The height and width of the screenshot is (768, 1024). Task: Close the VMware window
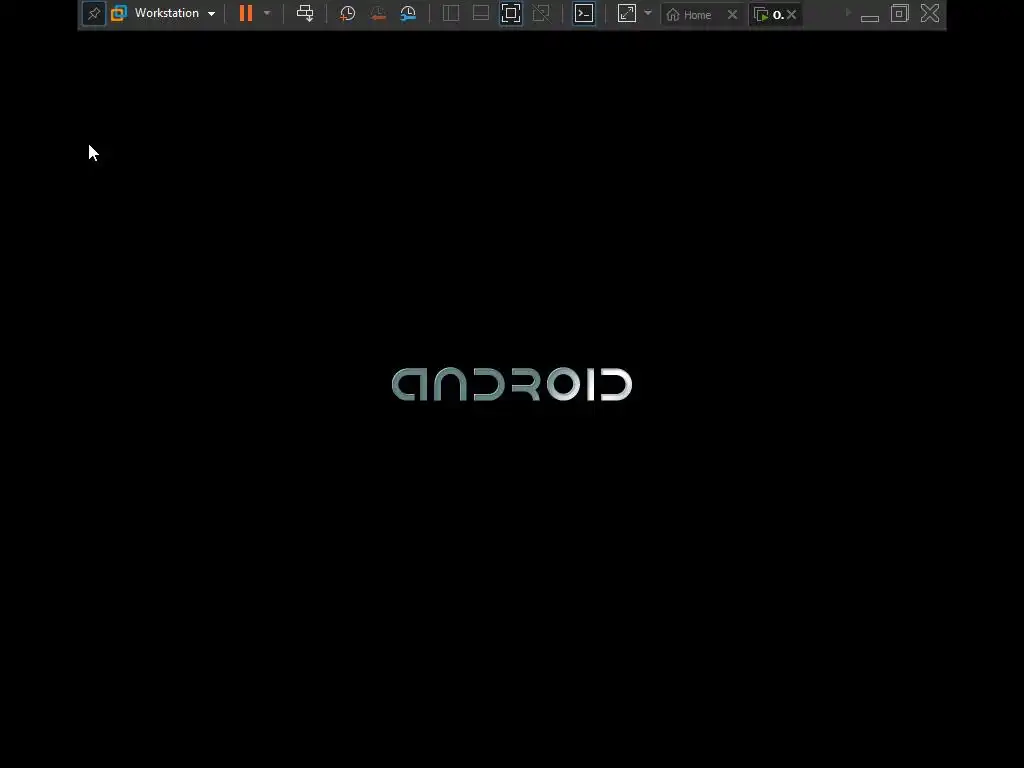930,13
